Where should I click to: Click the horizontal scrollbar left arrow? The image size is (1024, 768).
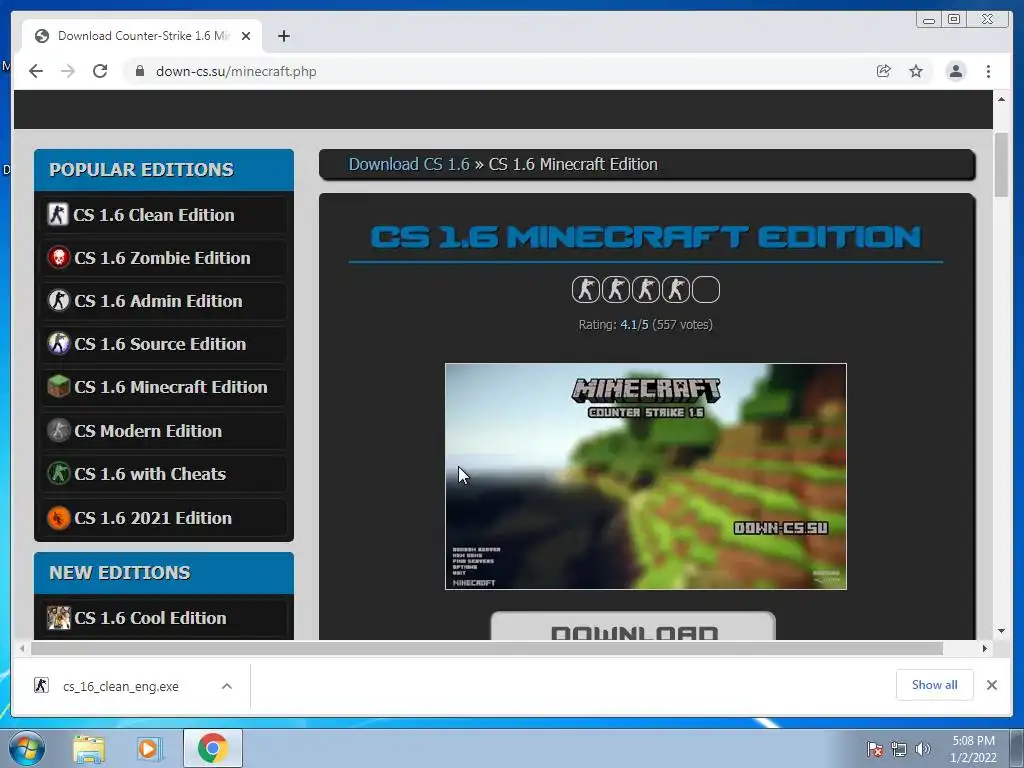(x=22, y=648)
